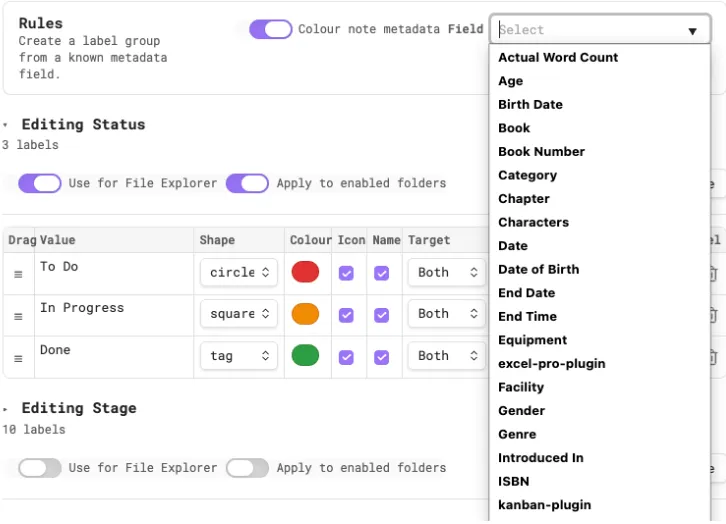Choose Book Number option
726x524 pixels.
tap(600, 152)
